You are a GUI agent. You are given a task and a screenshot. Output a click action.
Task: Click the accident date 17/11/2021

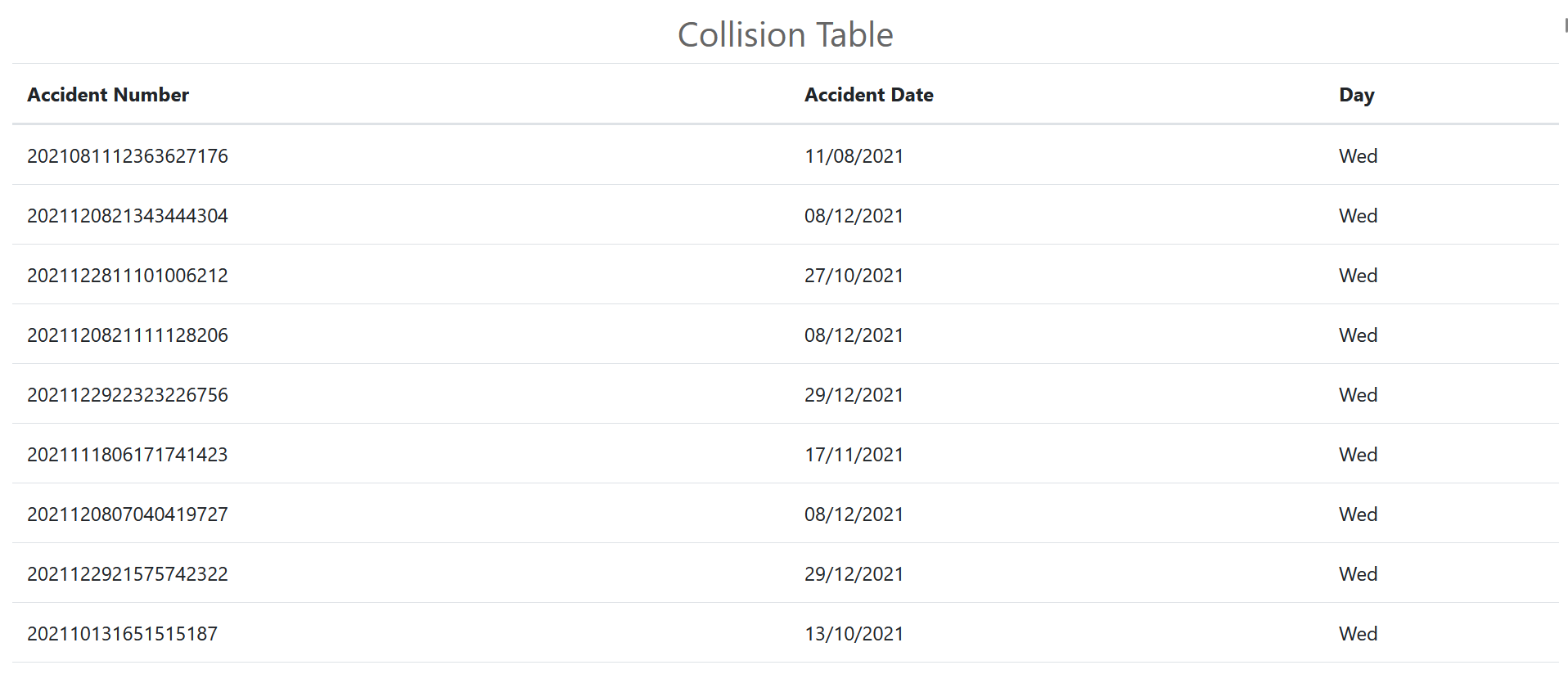[x=854, y=455]
